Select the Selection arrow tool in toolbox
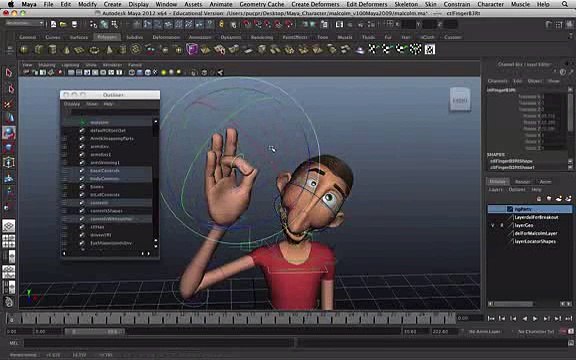The height and width of the screenshot is (360, 576). pos(9,73)
